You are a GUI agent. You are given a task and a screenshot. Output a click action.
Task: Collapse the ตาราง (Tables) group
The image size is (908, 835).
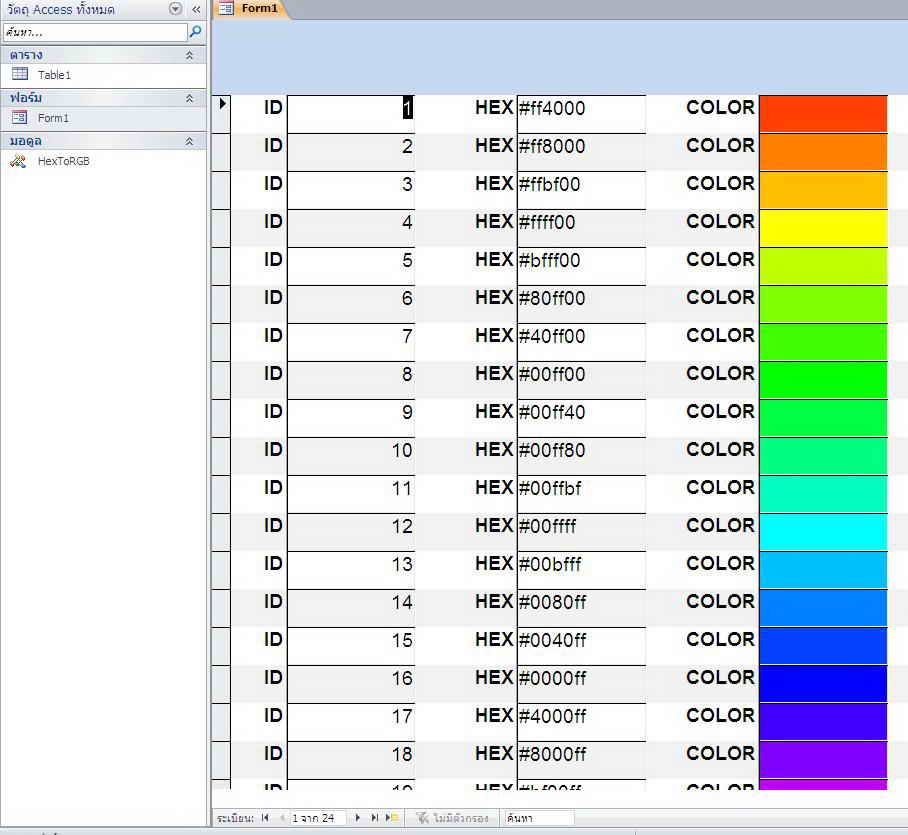189,55
